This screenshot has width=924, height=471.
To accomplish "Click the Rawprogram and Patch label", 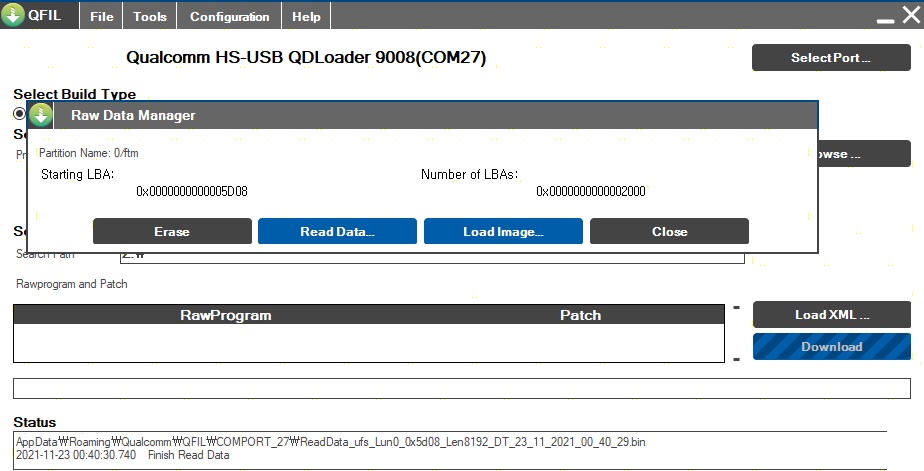I will click(x=72, y=284).
